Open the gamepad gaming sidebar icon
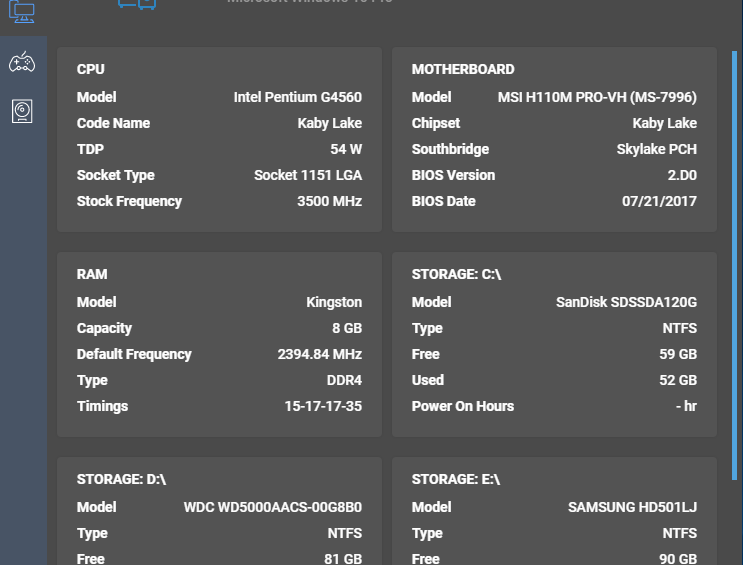 click(x=22, y=62)
